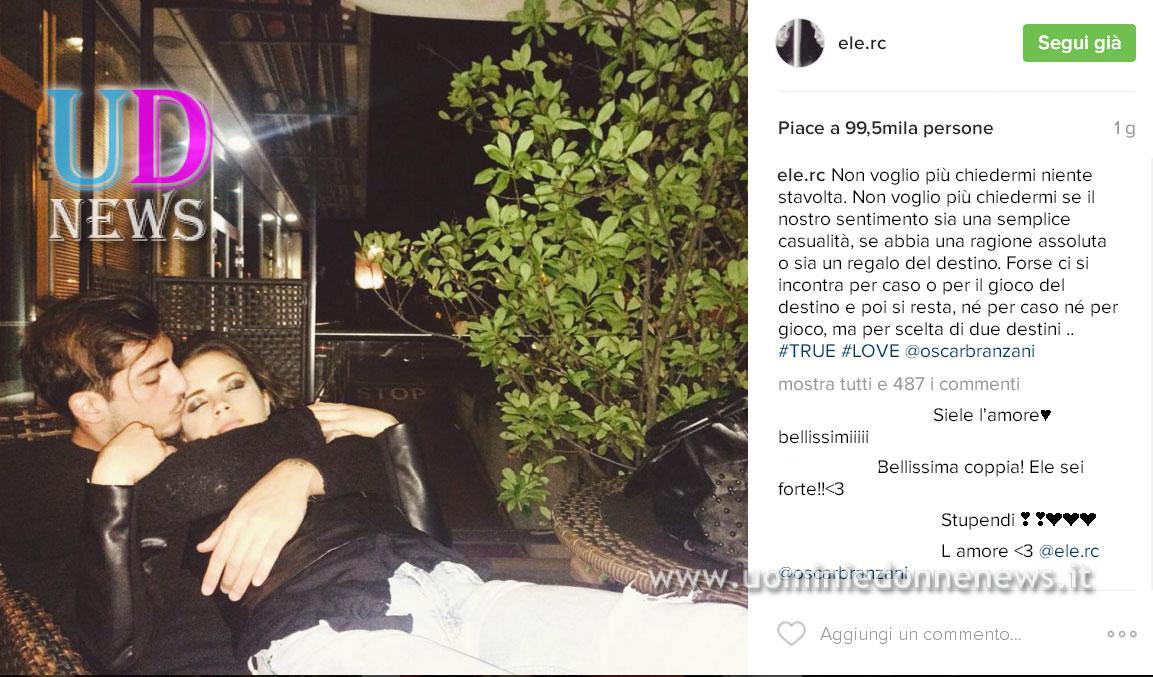Image resolution: width=1153 pixels, height=677 pixels.
Task: Expand mostra tutti e 487 i commenti
Action: click(899, 384)
